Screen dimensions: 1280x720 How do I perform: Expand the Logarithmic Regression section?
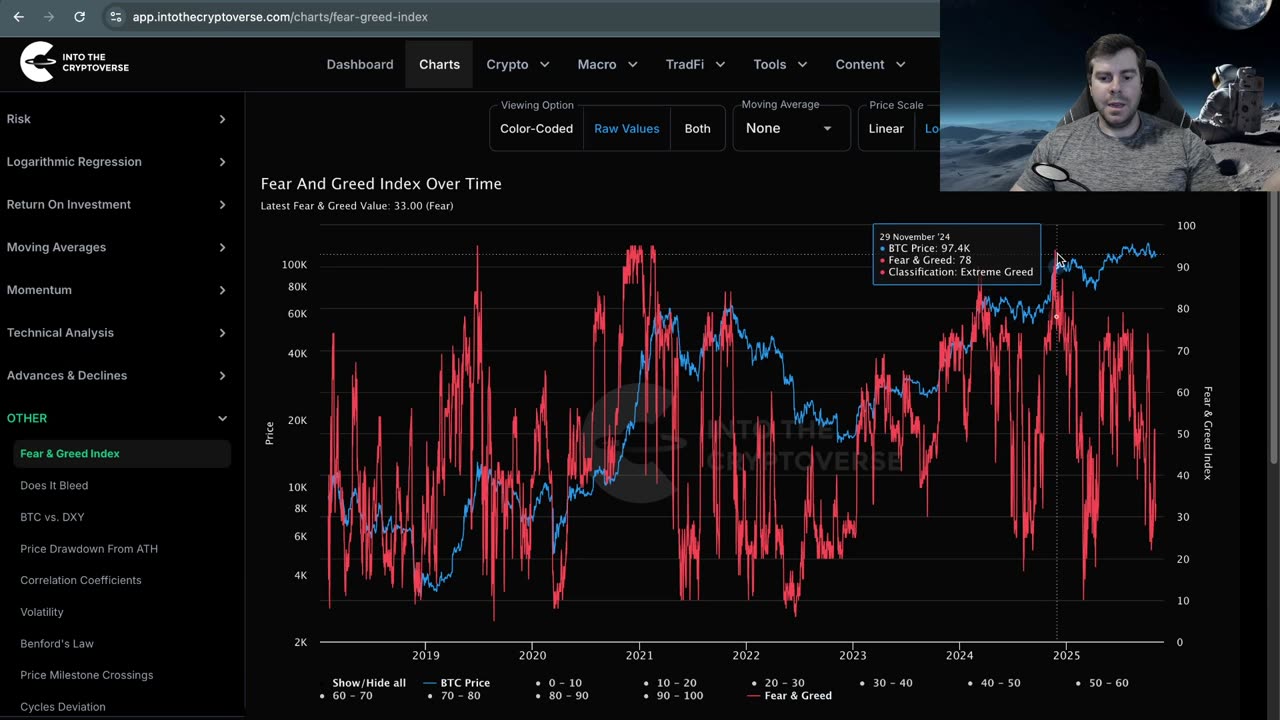coord(117,162)
